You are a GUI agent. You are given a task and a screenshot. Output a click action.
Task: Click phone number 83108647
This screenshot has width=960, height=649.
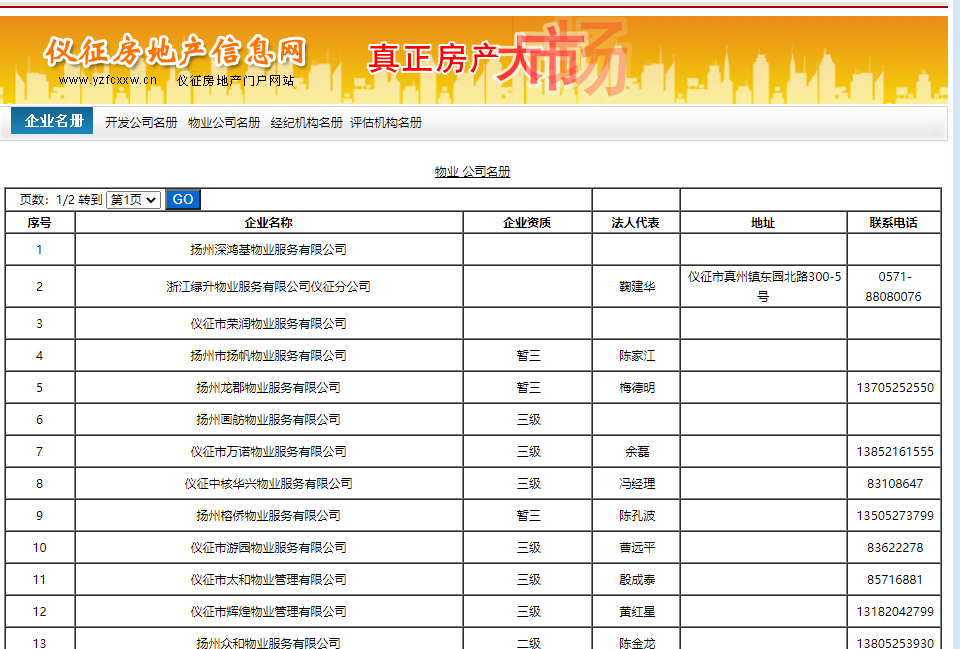click(x=894, y=484)
